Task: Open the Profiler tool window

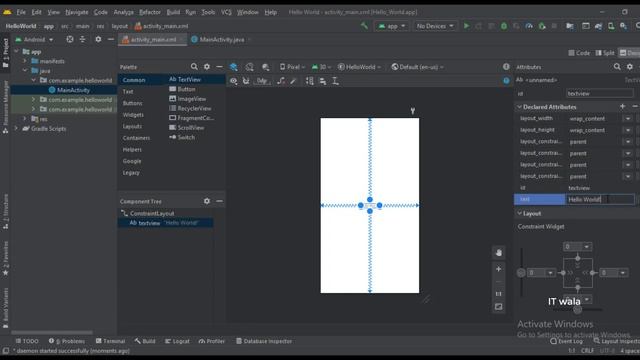Action: point(212,341)
